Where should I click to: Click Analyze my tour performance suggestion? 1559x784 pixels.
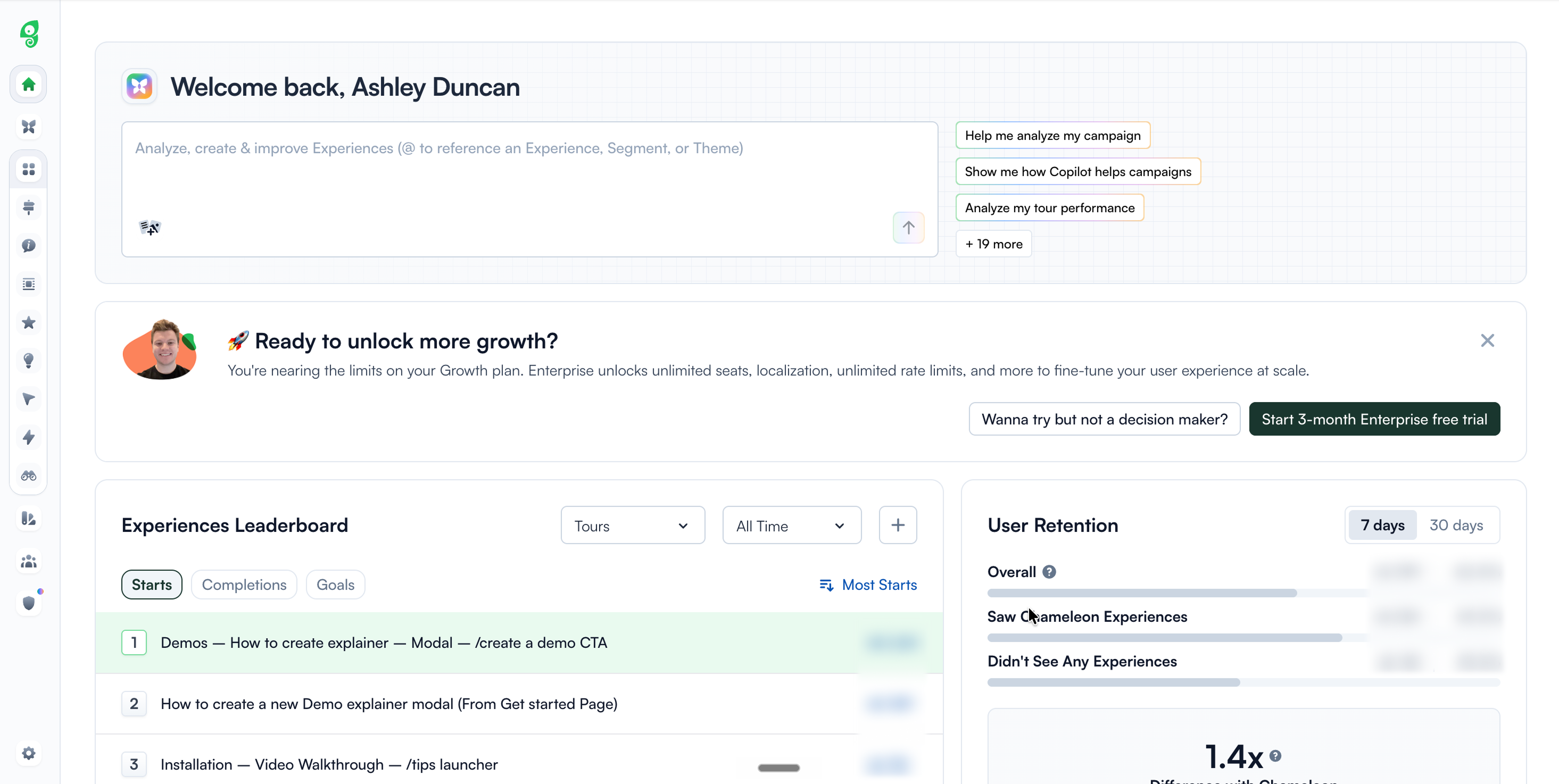(x=1049, y=207)
